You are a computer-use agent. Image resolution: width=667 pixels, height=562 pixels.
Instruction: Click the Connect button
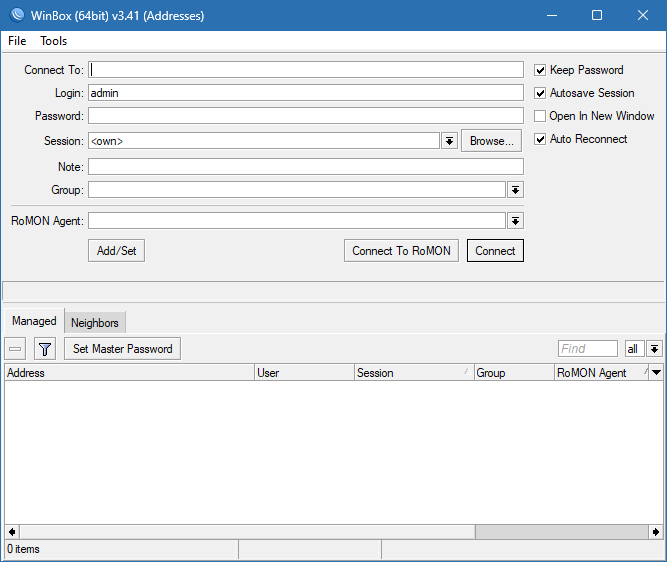pyautogui.click(x=495, y=251)
